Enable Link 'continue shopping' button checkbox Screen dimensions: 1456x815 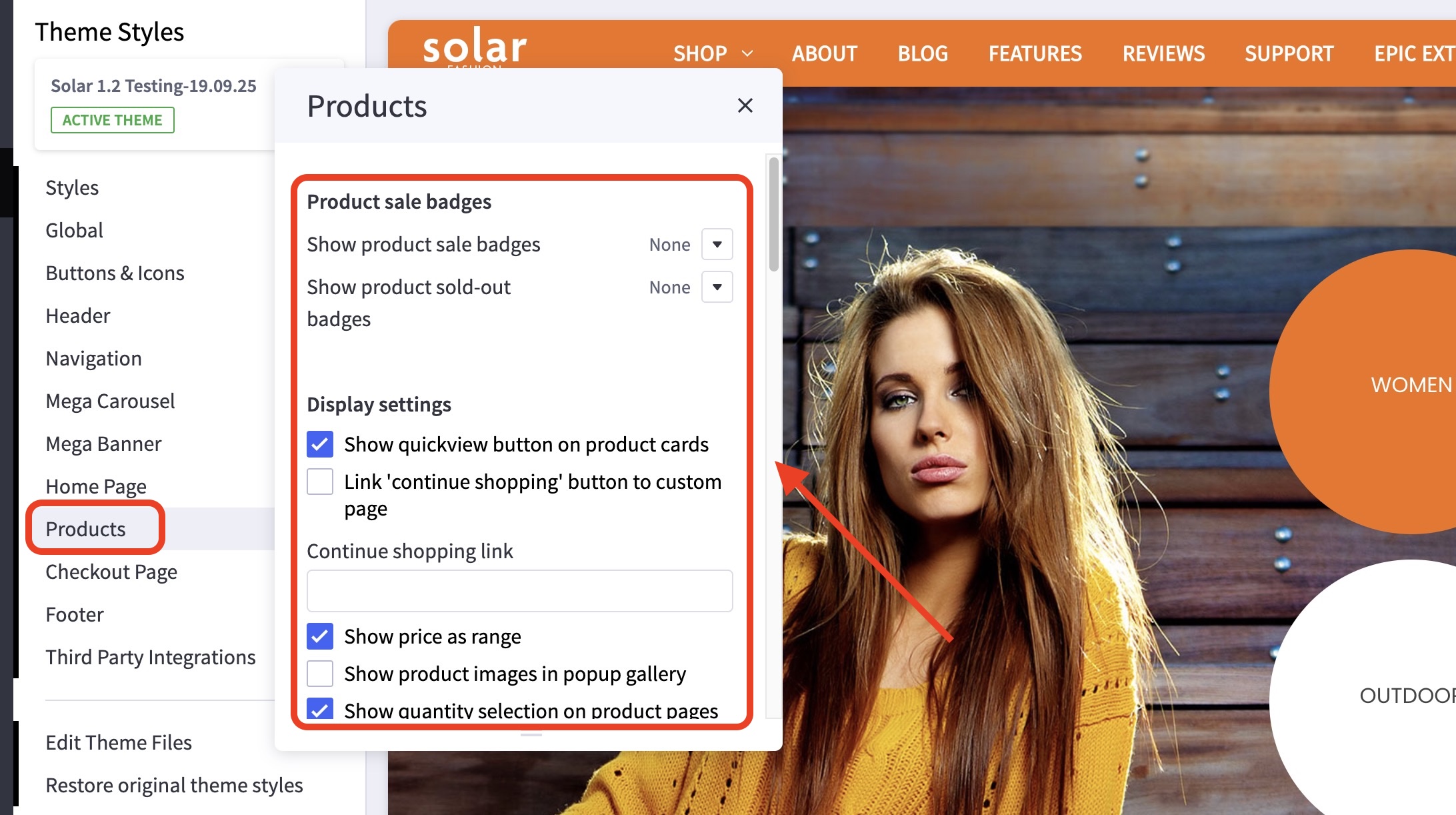320,482
